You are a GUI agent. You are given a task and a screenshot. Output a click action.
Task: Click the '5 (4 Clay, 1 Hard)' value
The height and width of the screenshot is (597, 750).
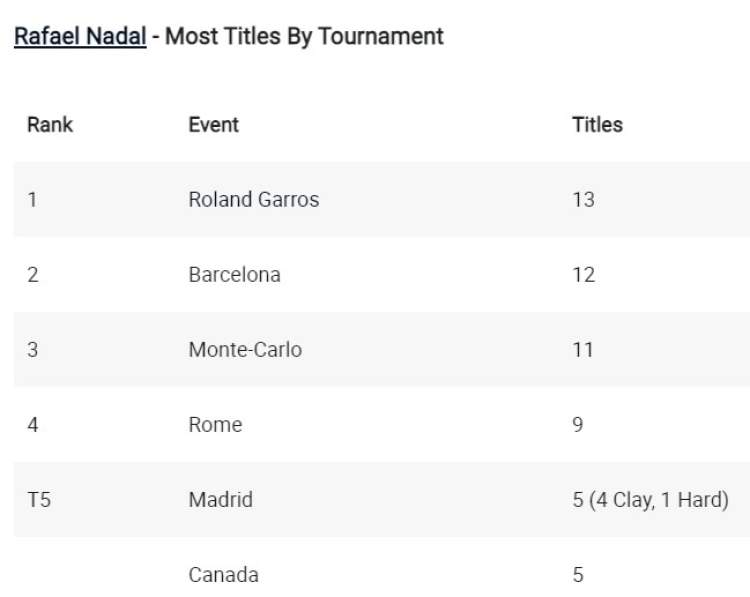650,500
